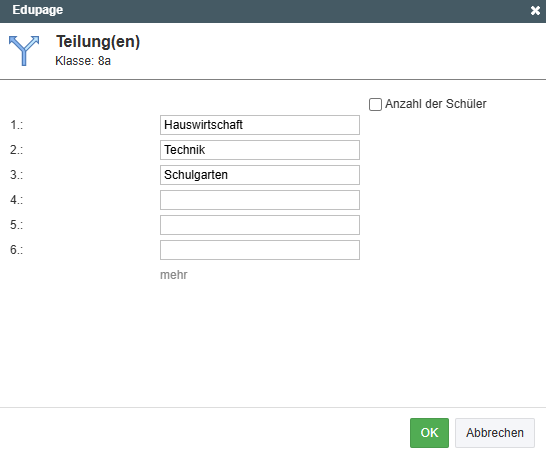546x456 pixels.
Task: Select the empty fifth division field
Action: (x=260, y=225)
